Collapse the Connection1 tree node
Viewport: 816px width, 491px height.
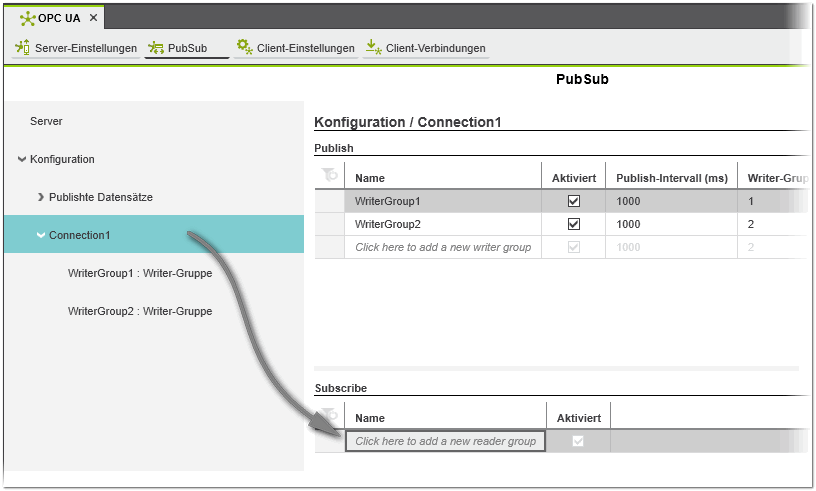pyautogui.click(x=41, y=235)
